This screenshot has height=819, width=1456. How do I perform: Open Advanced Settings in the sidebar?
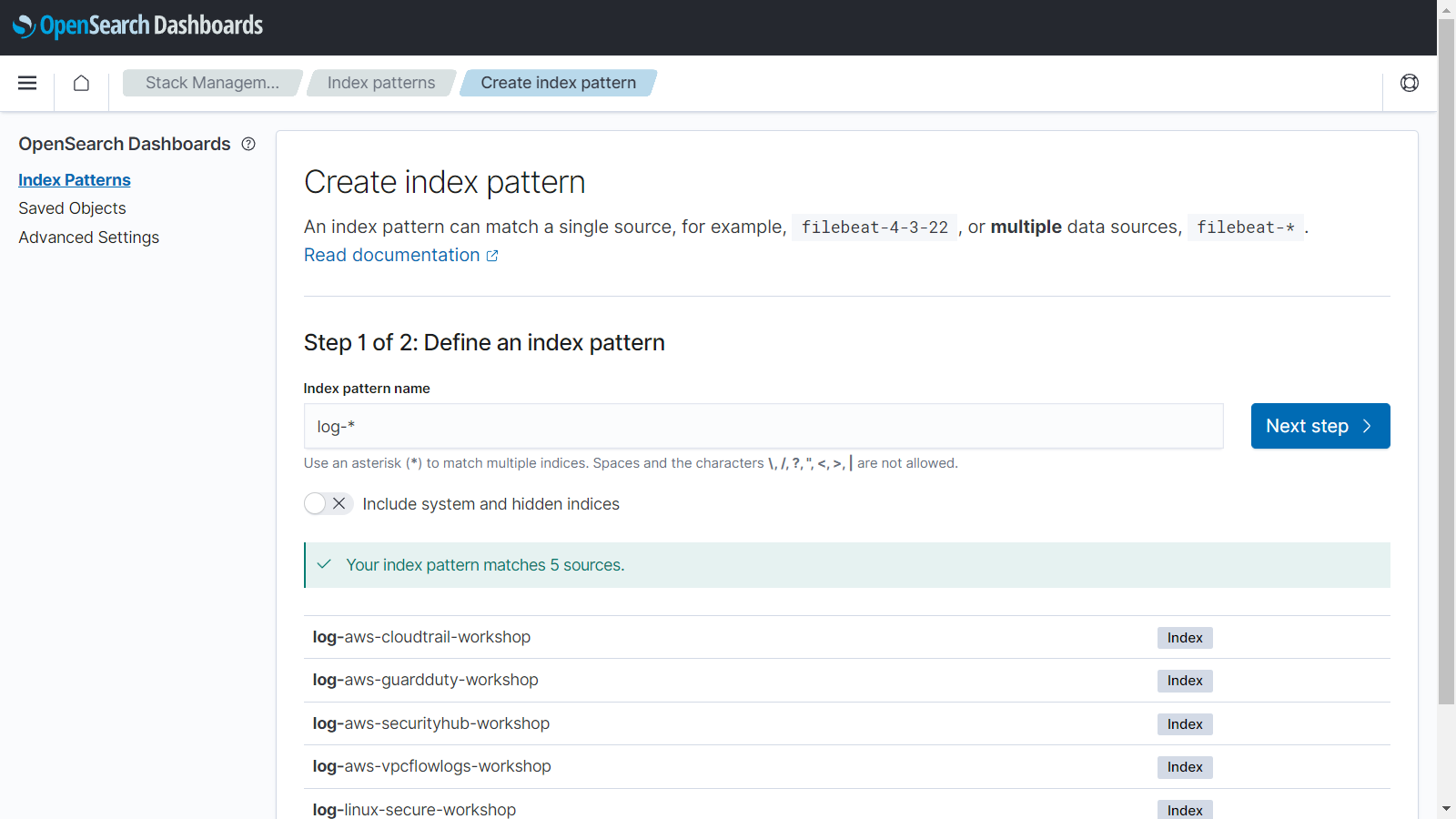pos(88,238)
